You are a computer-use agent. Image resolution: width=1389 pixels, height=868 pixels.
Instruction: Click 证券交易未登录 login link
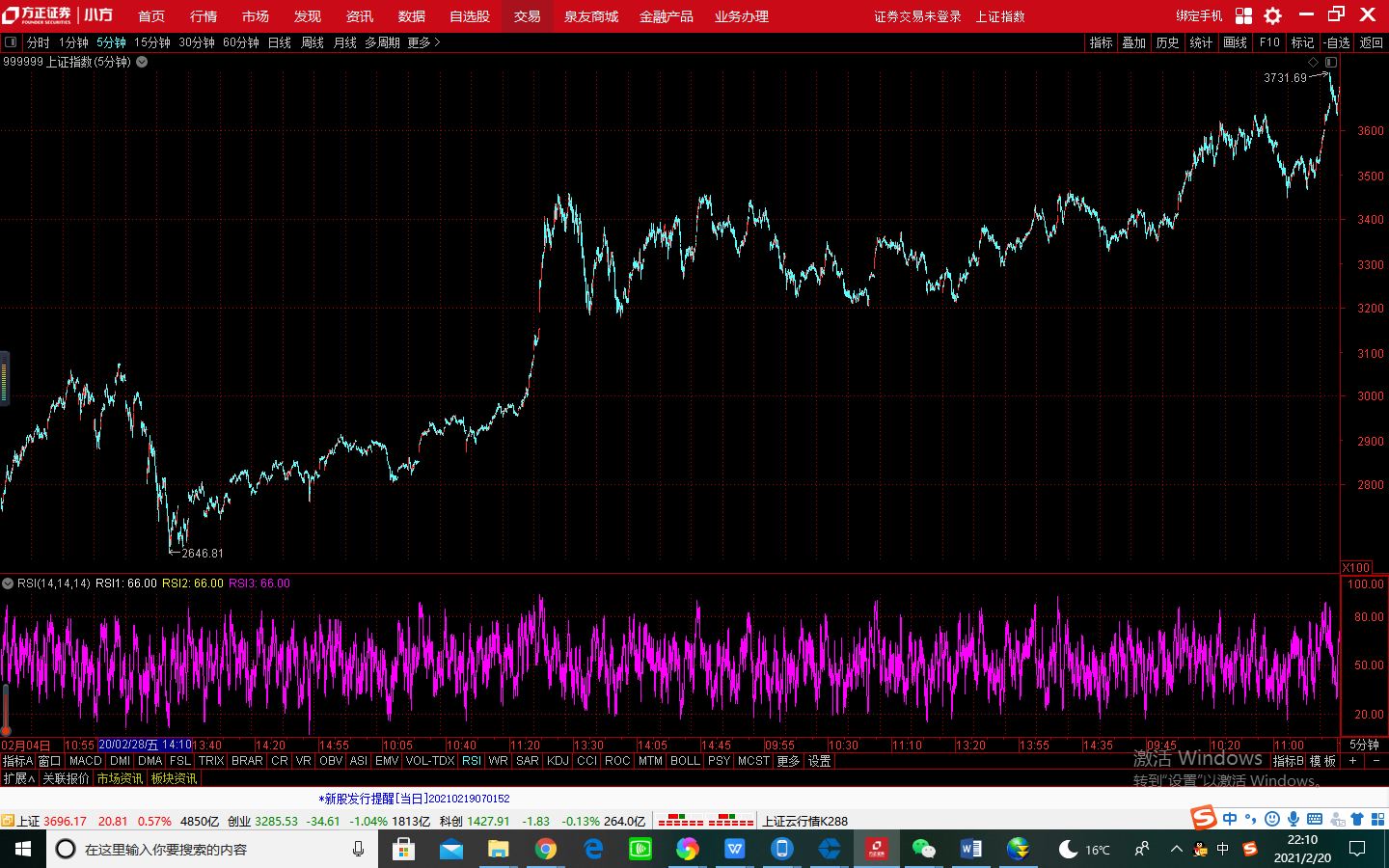[918, 16]
